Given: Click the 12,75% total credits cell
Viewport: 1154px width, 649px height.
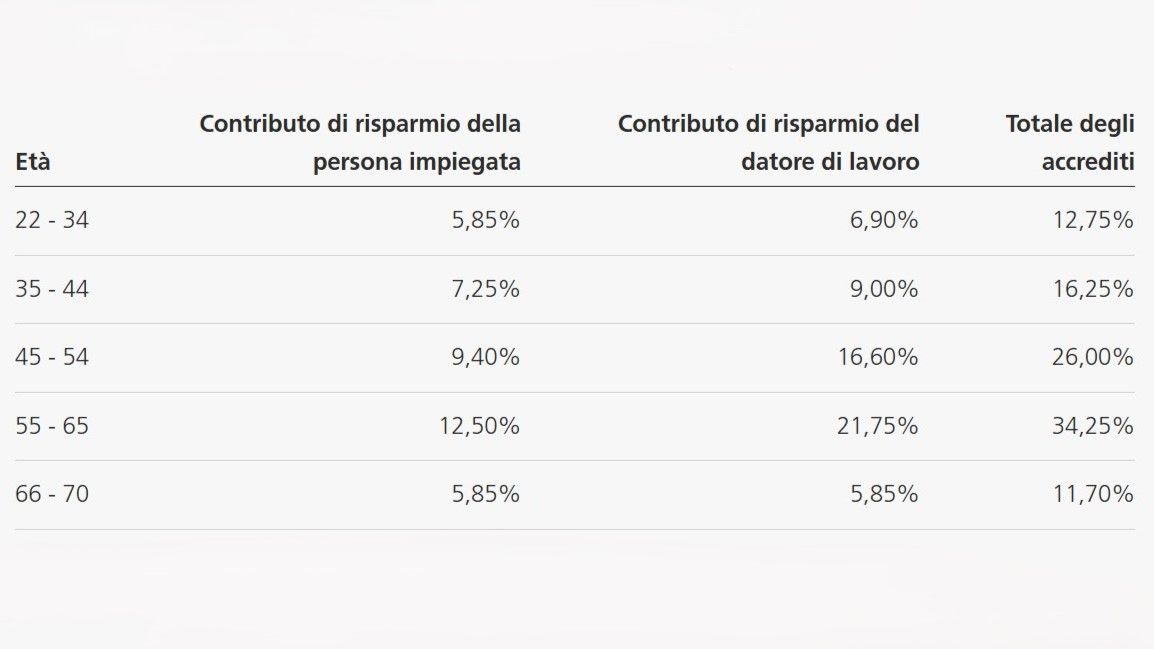Looking at the screenshot, I should click(x=1093, y=220).
